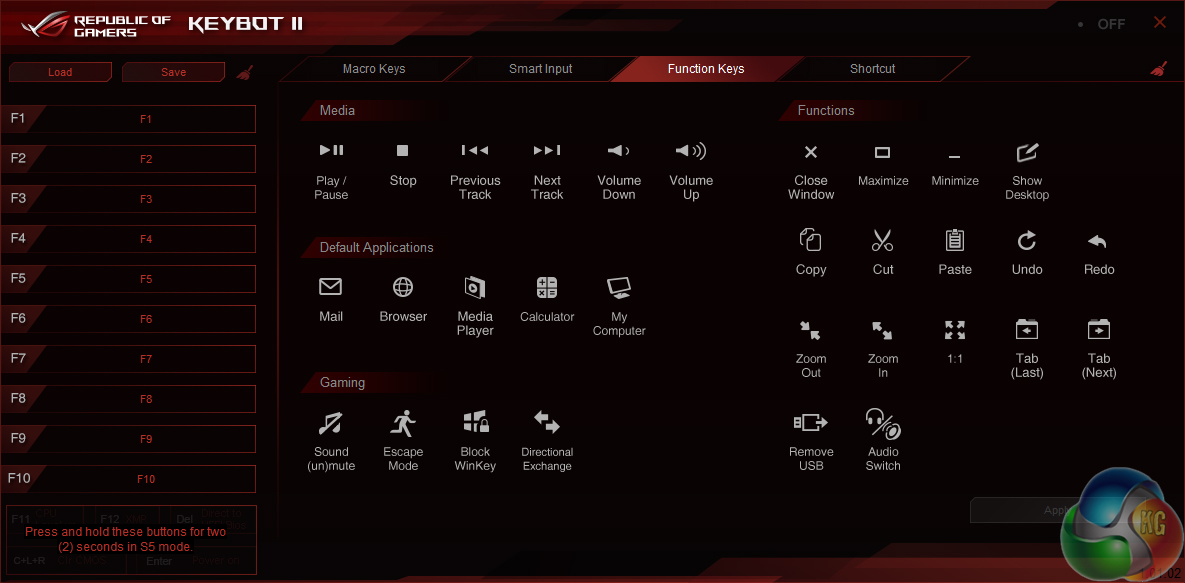Select the Zoom Out function
The height and width of the screenshot is (583, 1185).
pos(811,330)
